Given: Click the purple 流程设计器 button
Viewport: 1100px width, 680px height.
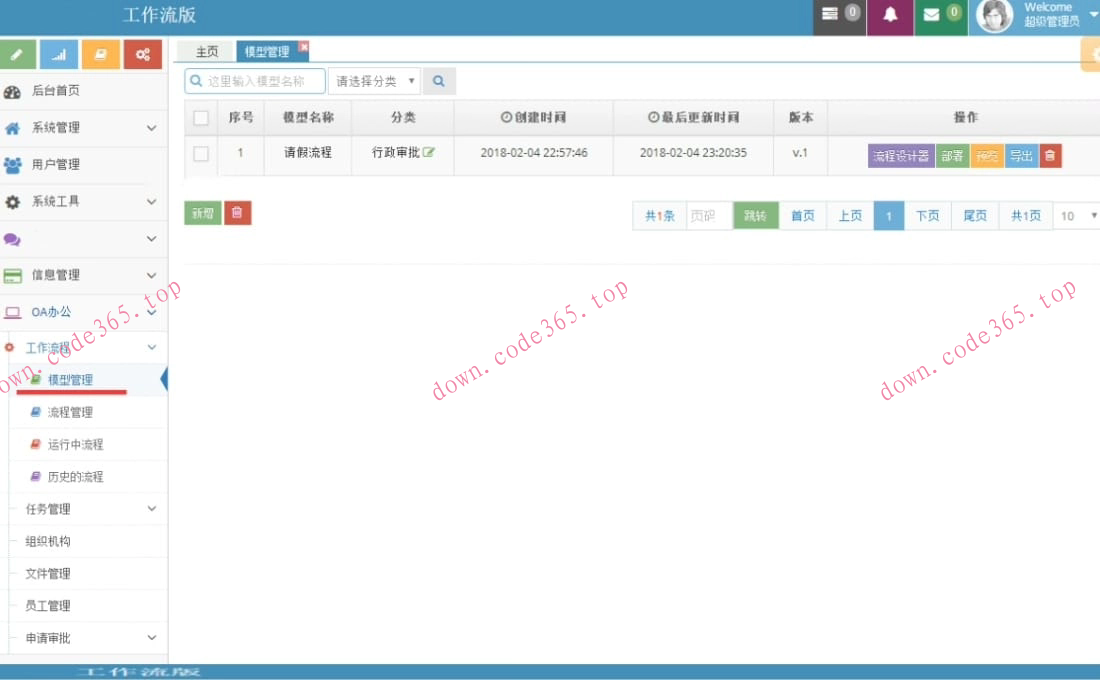Looking at the screenshot, I should pyautogui.click(x=900, y=156).
